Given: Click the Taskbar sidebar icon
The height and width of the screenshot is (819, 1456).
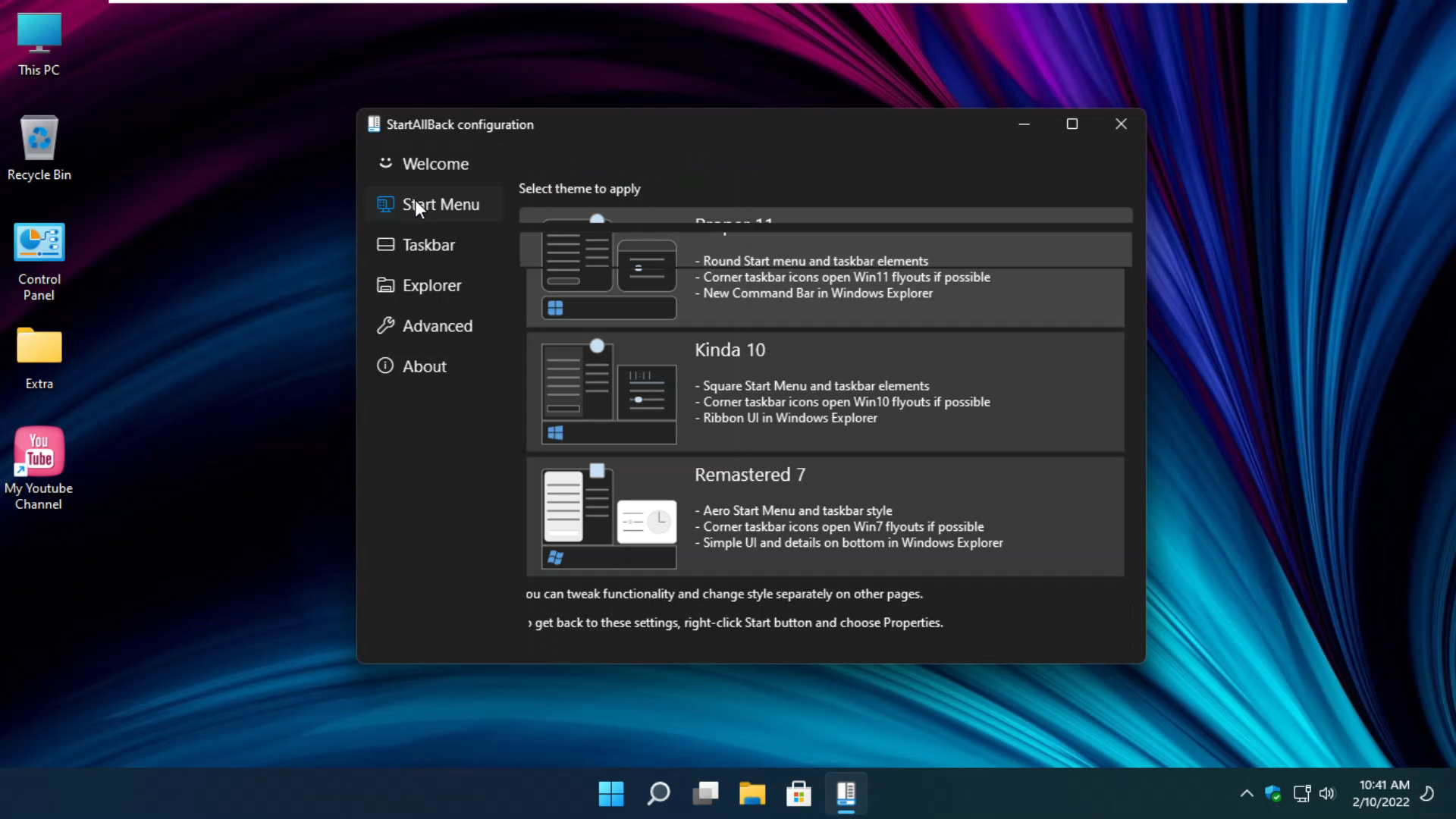Looking at the screenshot, I should (385, 244).
